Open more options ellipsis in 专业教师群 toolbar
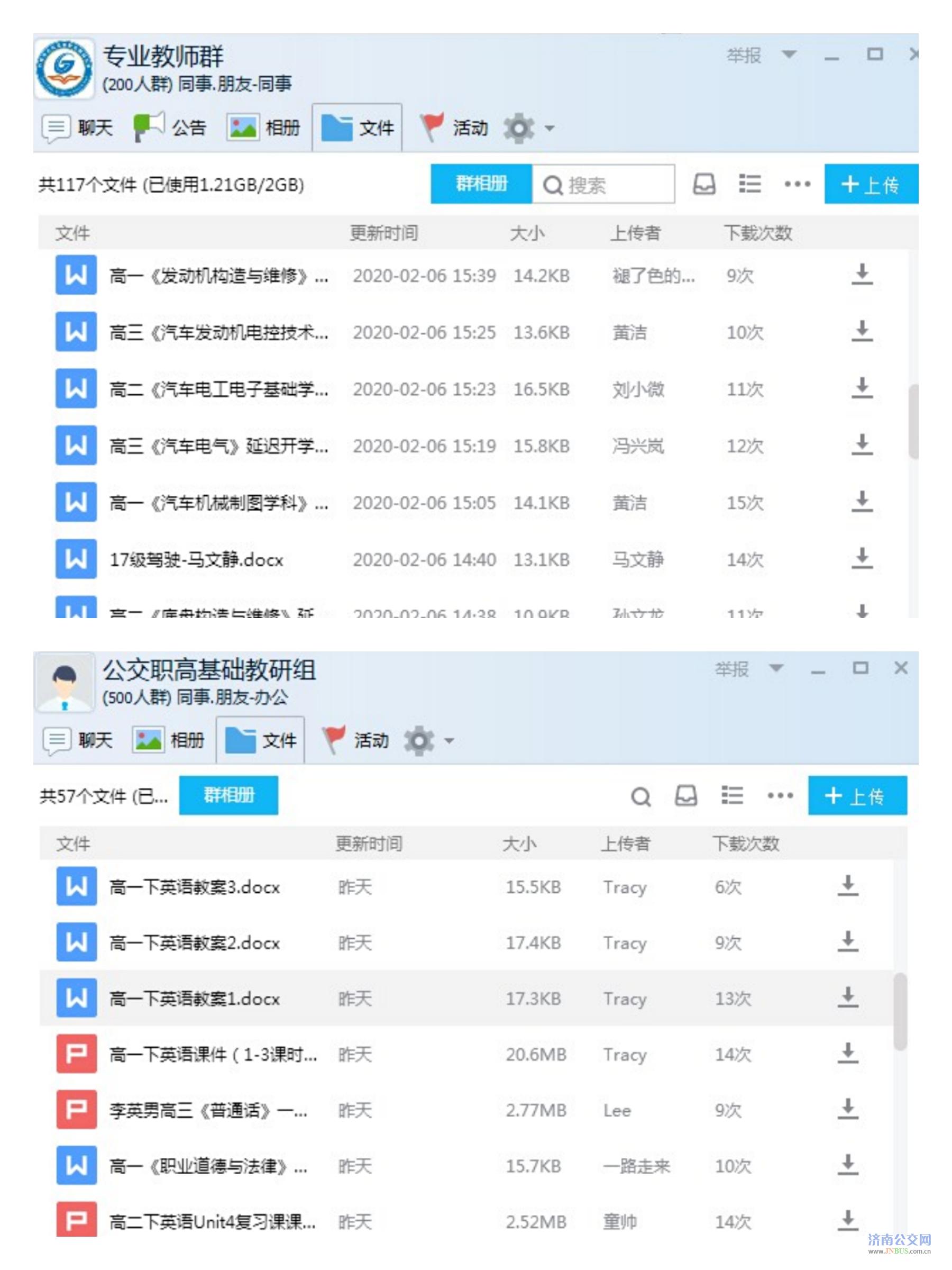 pyautogui.click(x=797, y=184)
